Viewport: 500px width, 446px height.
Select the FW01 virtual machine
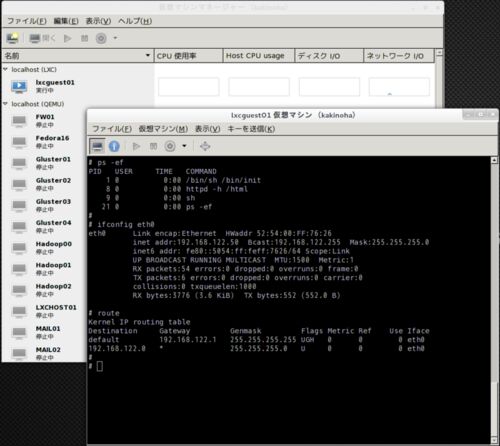click(x=45, y=121)
